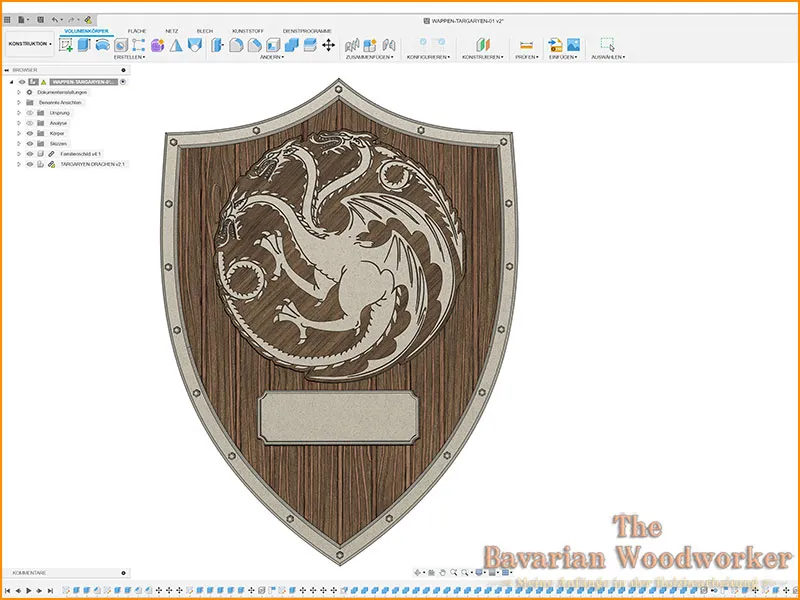Open the purple Create Form tool
This screenshot has height=600, width=800.
pyautogui.click(x=157, y=45)
